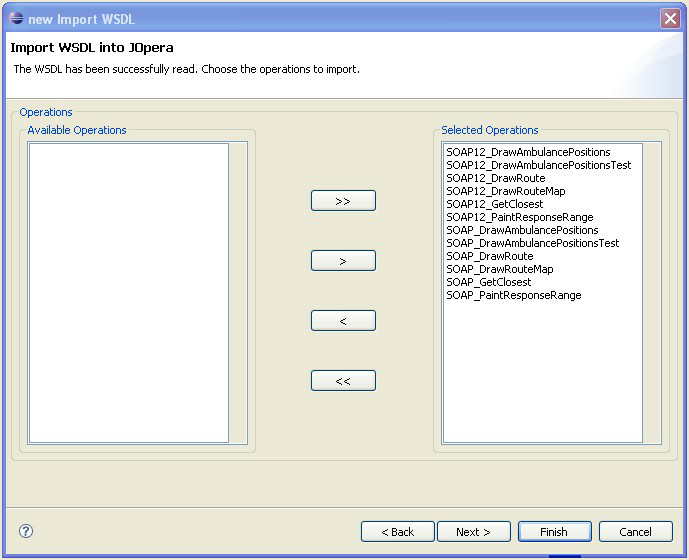Open the help question mark icon
This screenshot has height=560, width=689.
[26, 531]
